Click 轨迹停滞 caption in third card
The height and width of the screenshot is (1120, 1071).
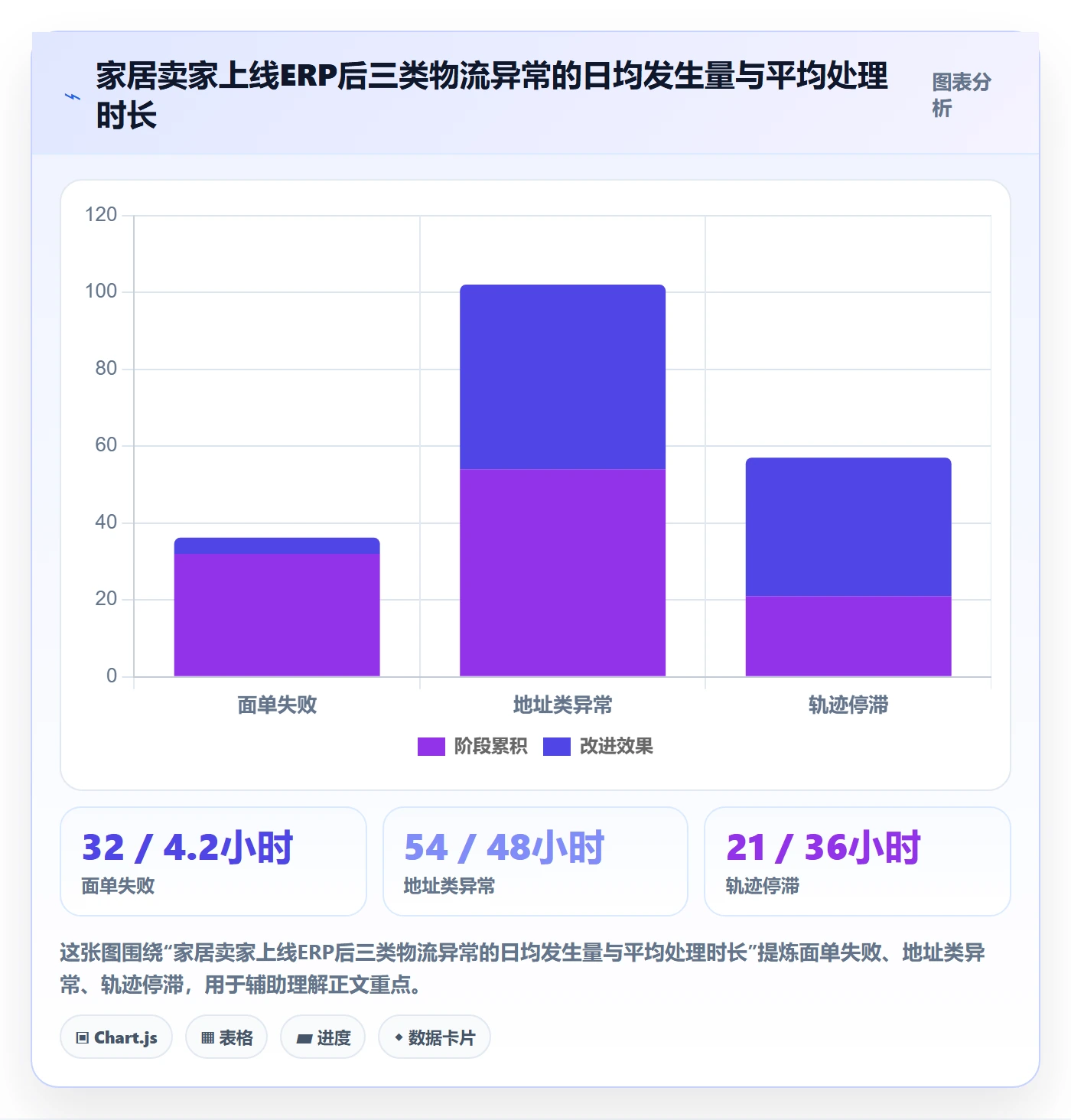tap(762, 886)
